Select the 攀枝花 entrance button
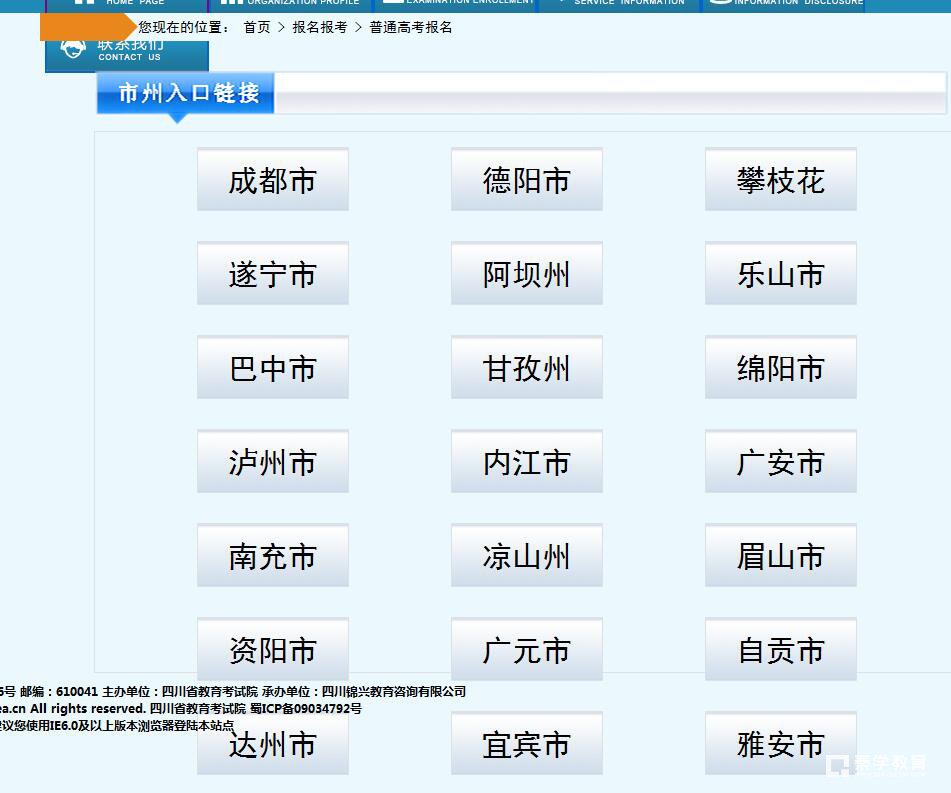Screen dimensions: 951x793 point(781,180)
